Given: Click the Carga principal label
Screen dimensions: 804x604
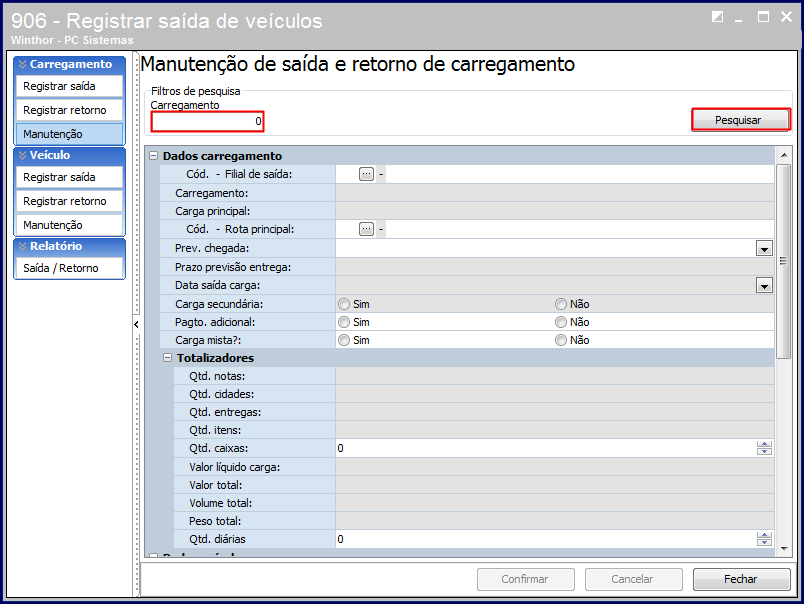Looking at the screenshot, I should pyautogui.click(x=212, y=211).
